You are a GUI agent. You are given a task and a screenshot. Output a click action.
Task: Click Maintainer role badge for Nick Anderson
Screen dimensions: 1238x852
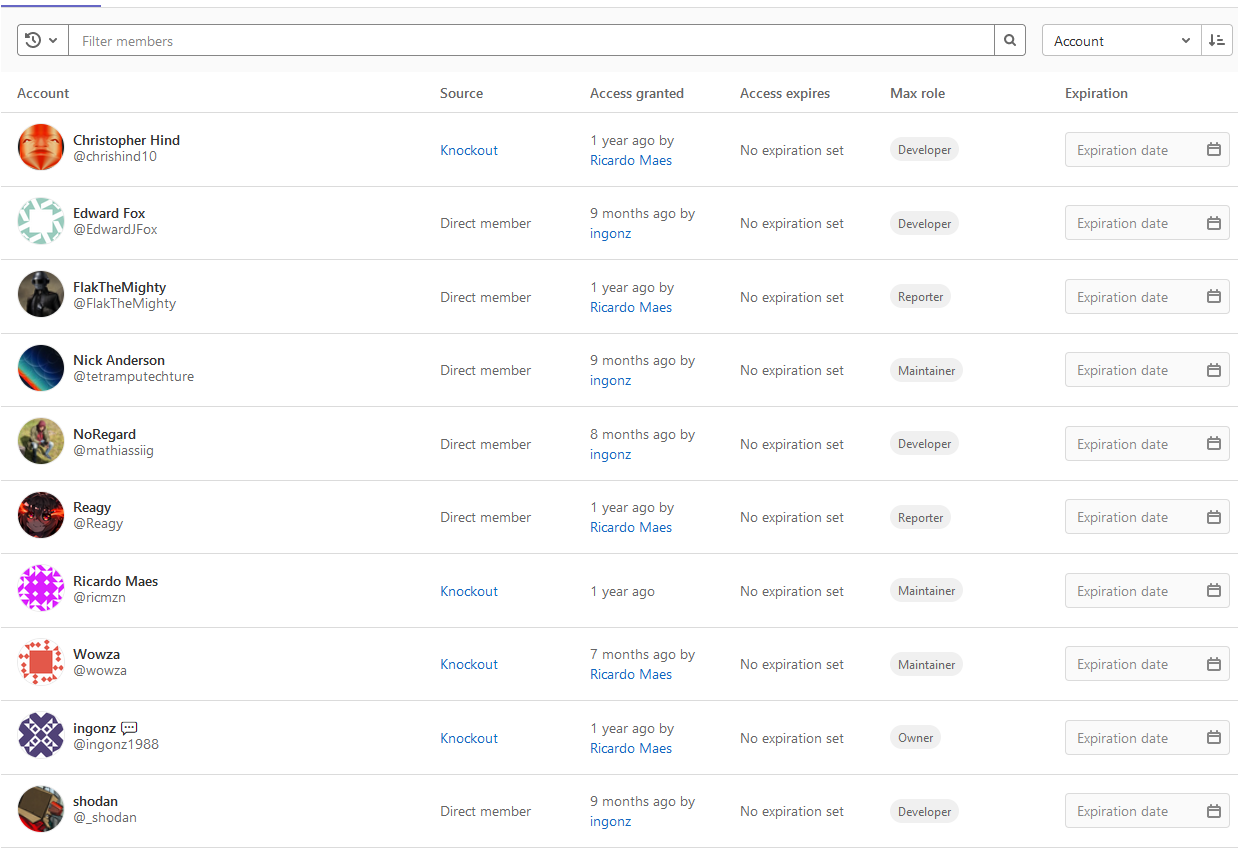(x=926, y=370)
